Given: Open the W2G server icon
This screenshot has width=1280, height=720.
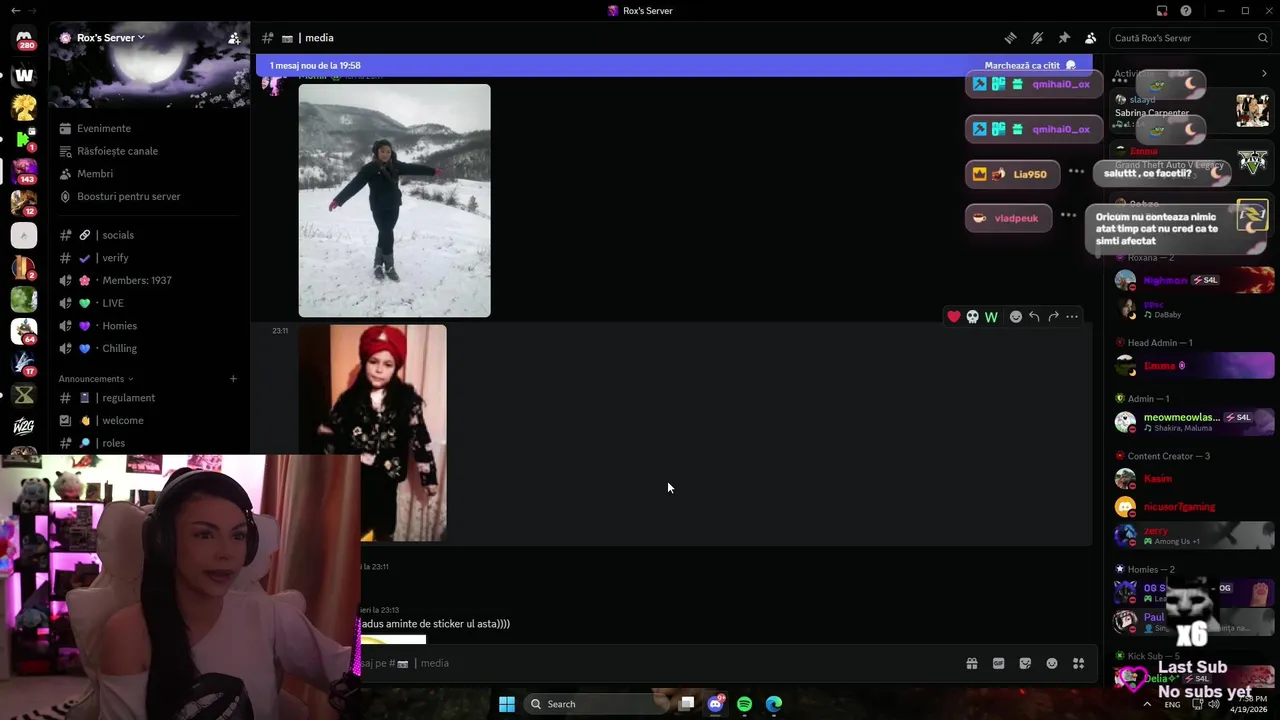Looking at the screenshot, I should click(24, 427).
